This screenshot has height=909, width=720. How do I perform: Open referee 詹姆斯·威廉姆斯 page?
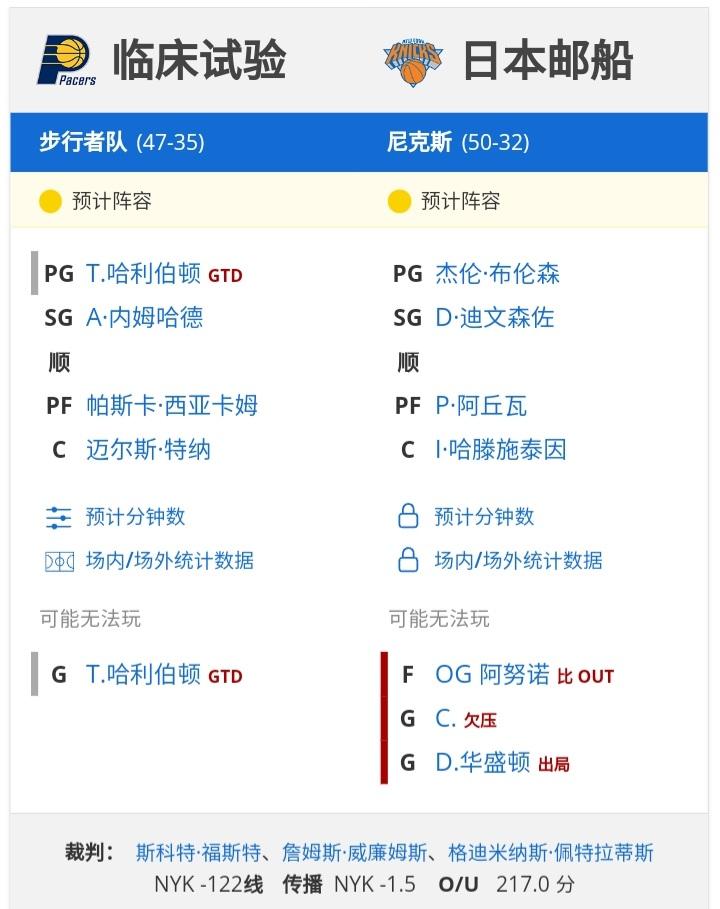click(355, 853)
